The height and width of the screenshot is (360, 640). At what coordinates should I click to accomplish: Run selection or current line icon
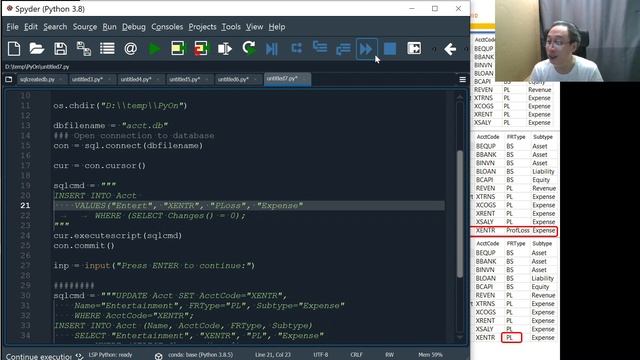click(x=224, y=49)
